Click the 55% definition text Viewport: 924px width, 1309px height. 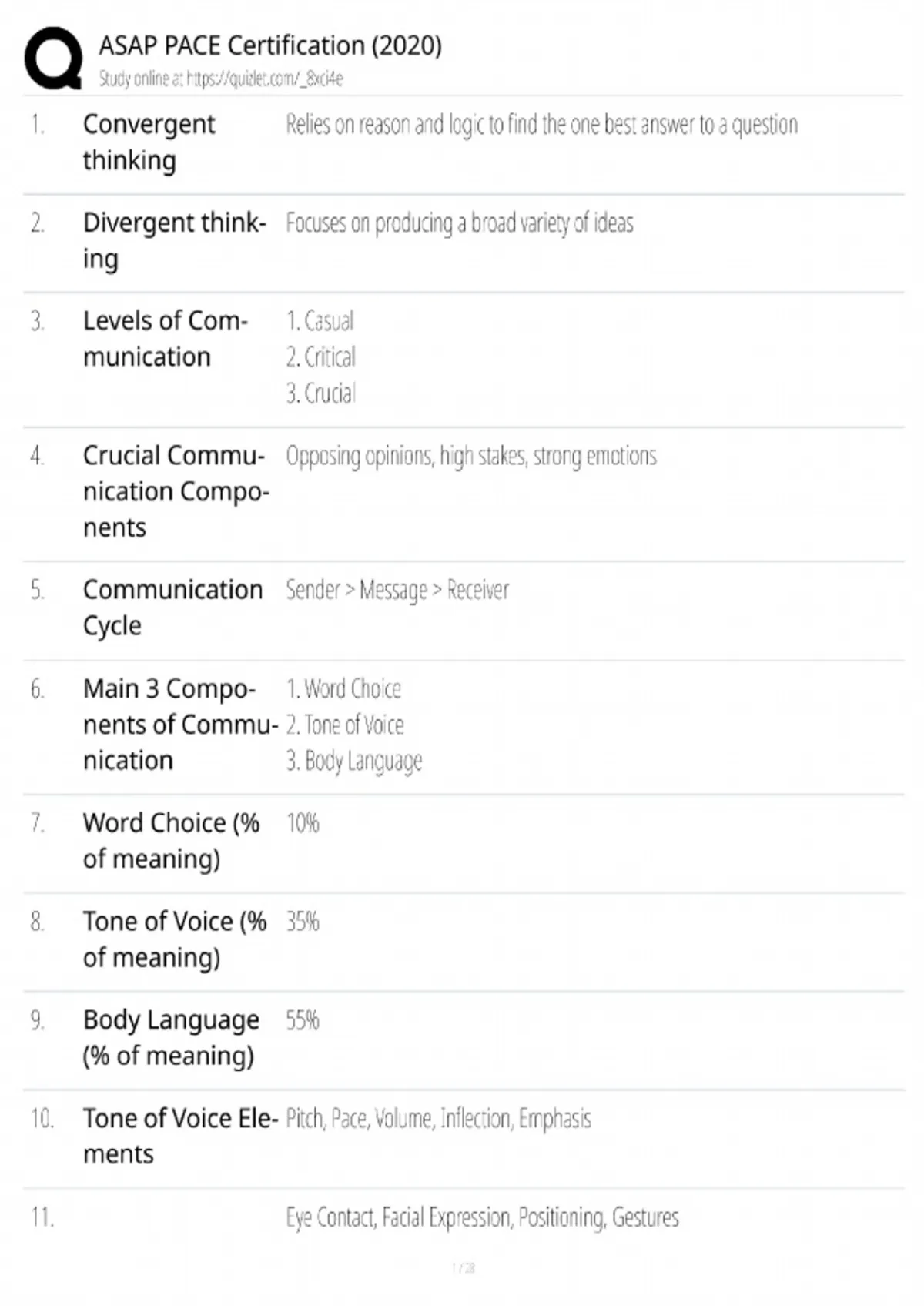pos(302,1020)
